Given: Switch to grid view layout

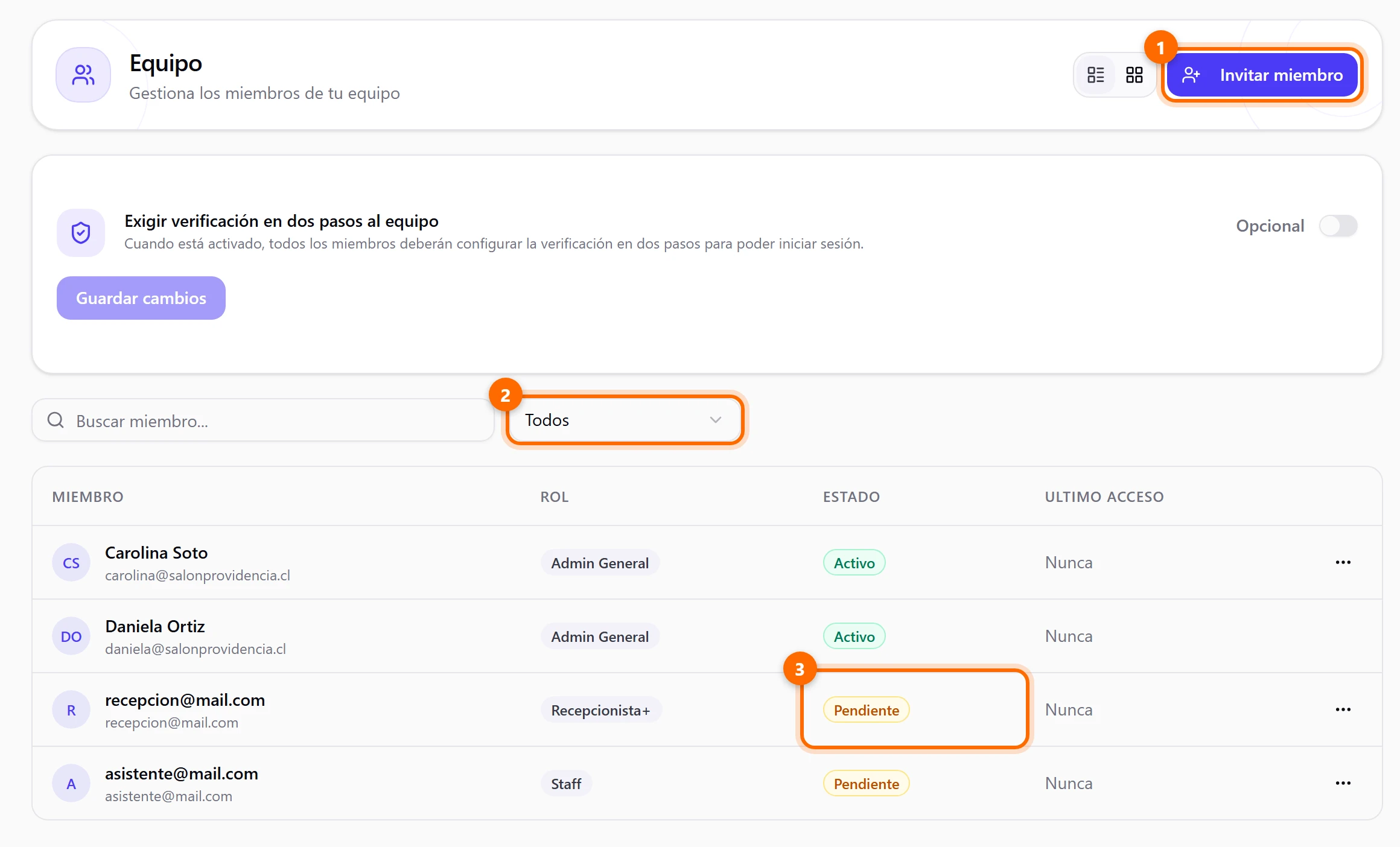Looking at the screenshot, I should (1134, 75).
